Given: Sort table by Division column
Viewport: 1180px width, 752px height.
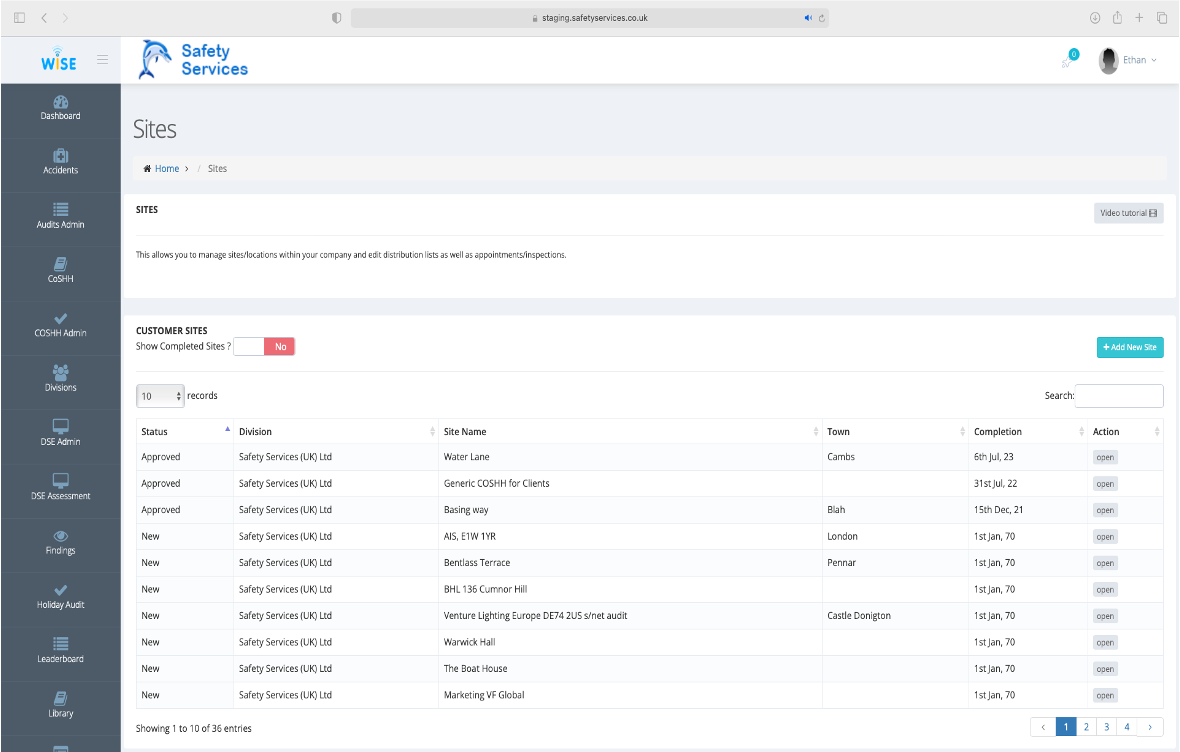Looking at the screenshot, I should pos(336,431).
